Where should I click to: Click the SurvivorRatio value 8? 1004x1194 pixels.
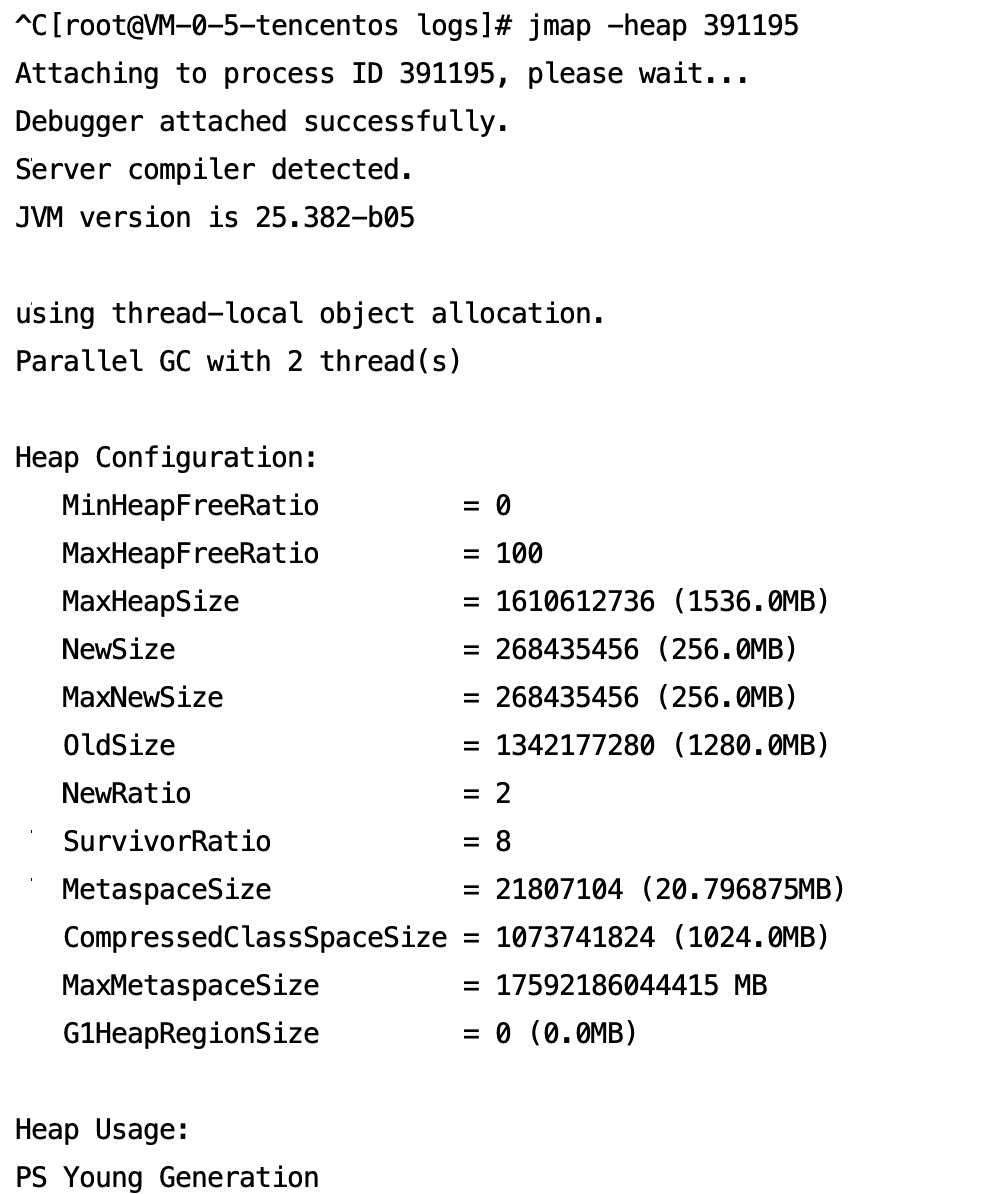pos(503,841)
